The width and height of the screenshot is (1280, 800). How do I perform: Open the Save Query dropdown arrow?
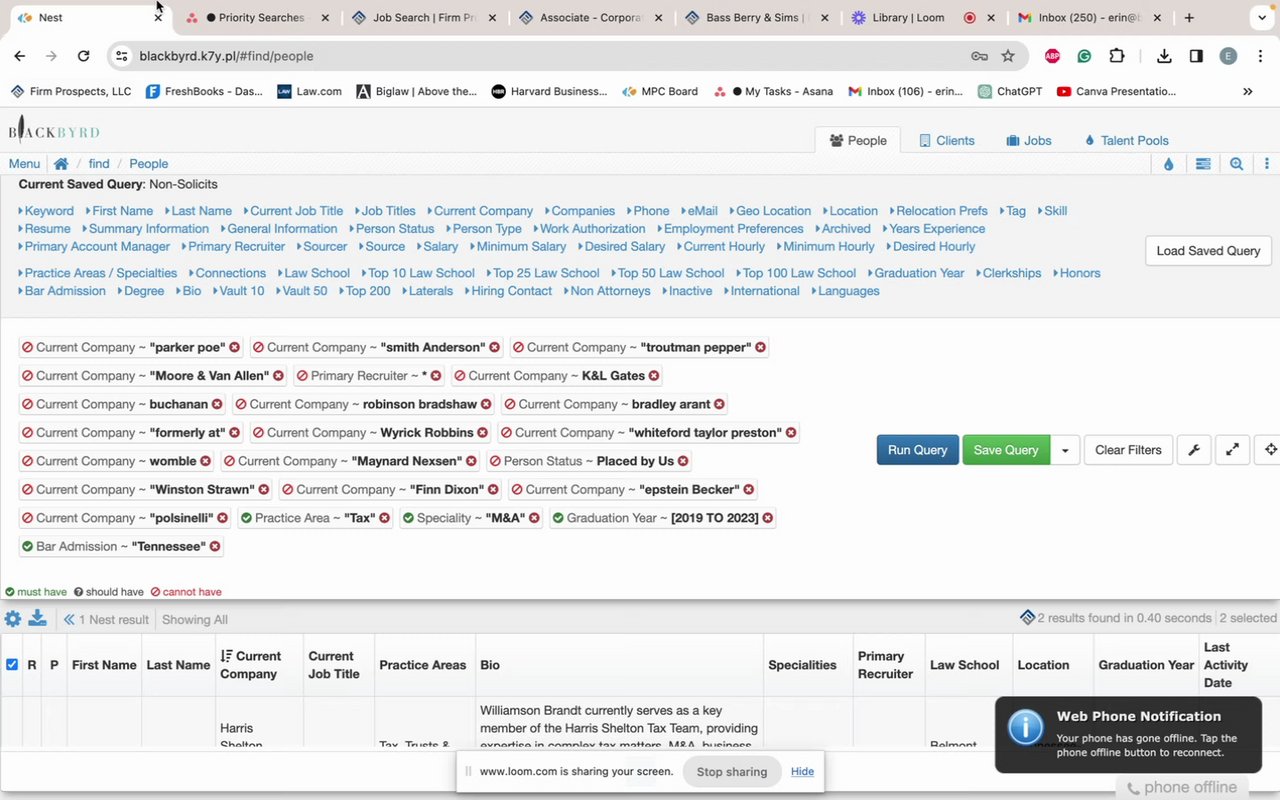(x=1065, y=450)
